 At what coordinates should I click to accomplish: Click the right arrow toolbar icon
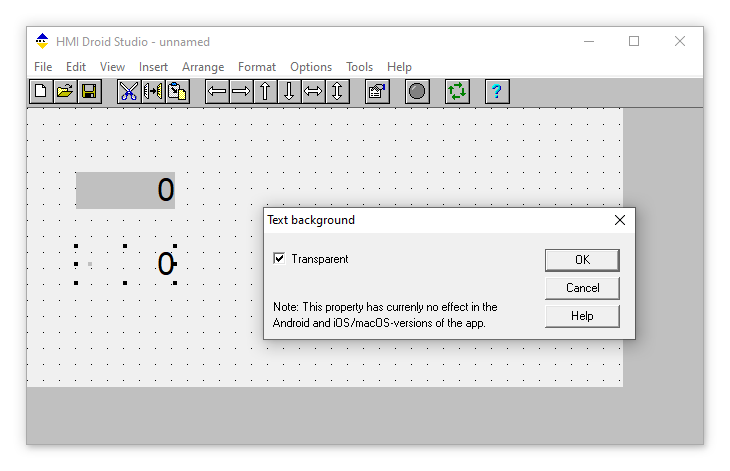click(x=241, y=91)
